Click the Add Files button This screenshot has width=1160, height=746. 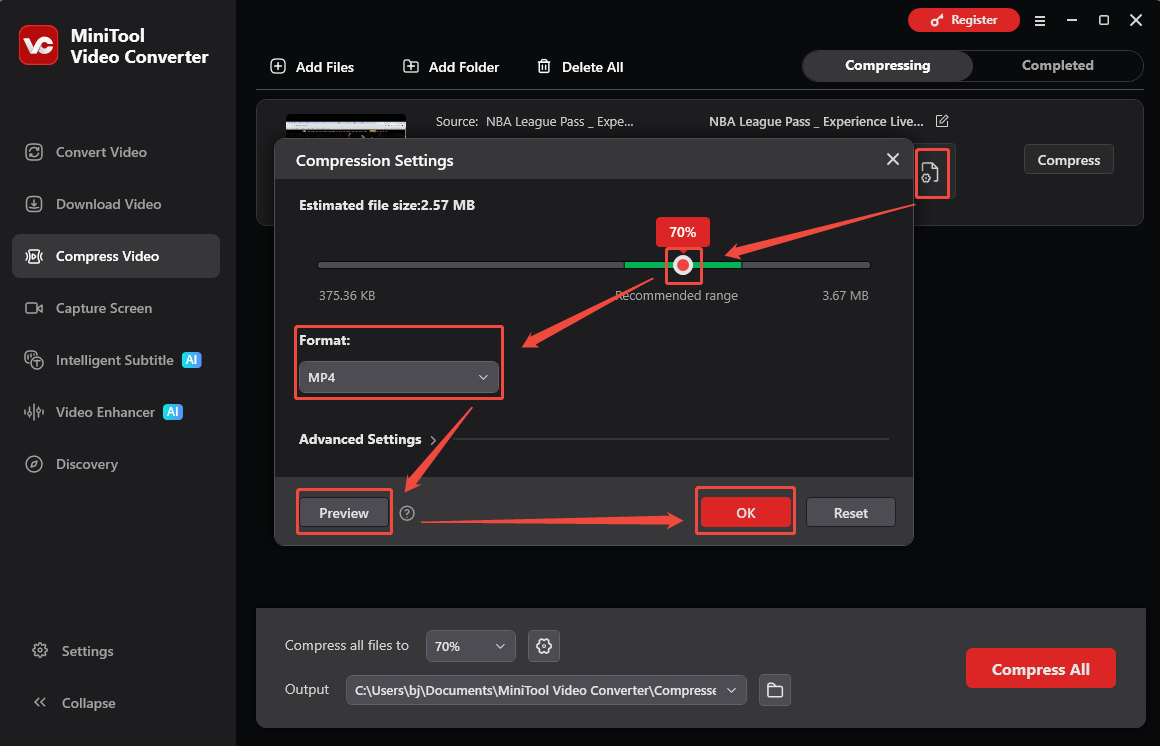click(312, 67)
